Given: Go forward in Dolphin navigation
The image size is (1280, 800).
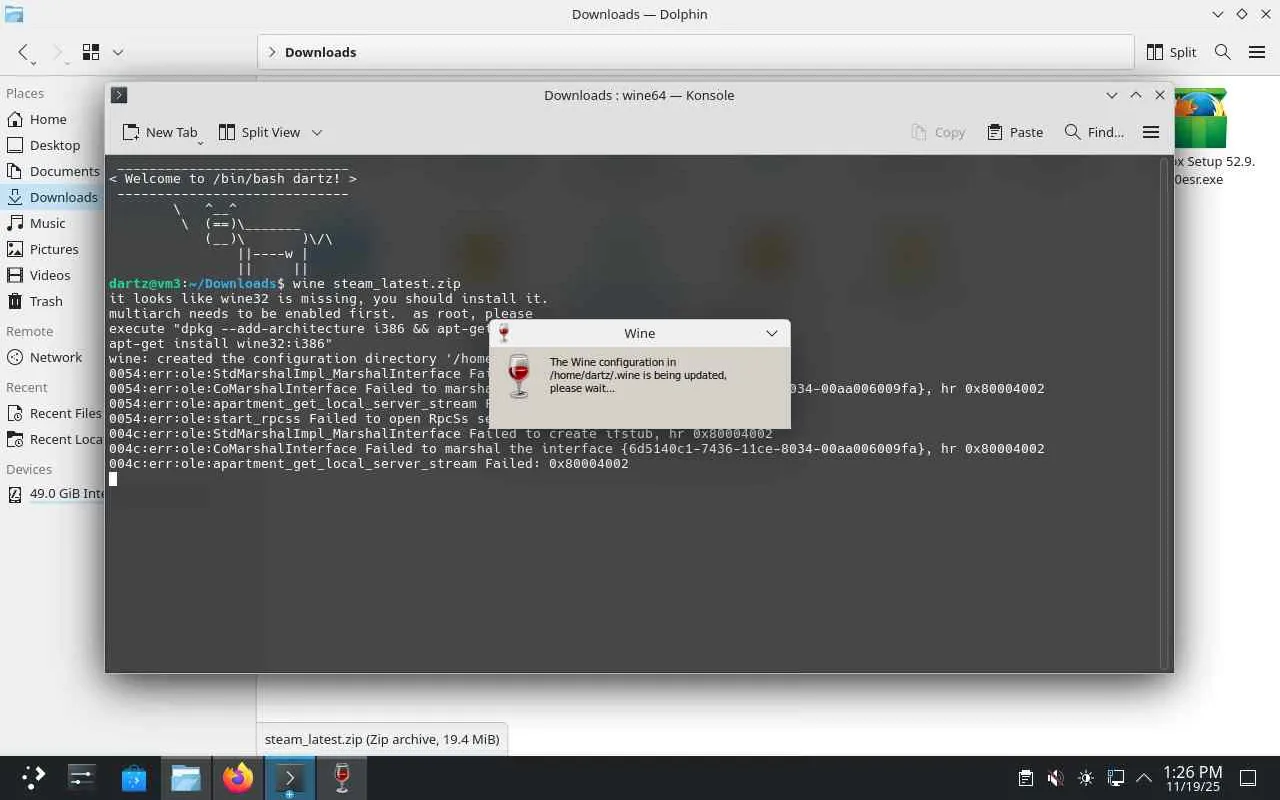Looking at the screenshot, I should point(57,52).
